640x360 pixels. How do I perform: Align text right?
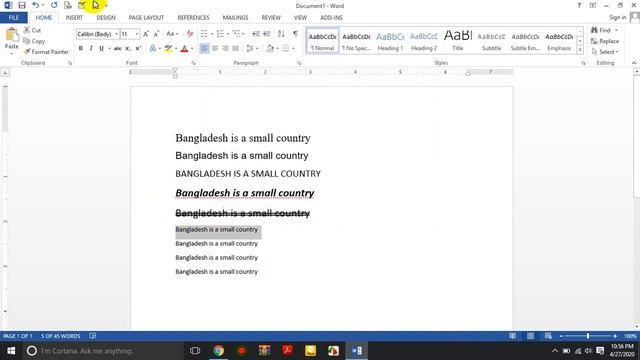click(225, 49)
